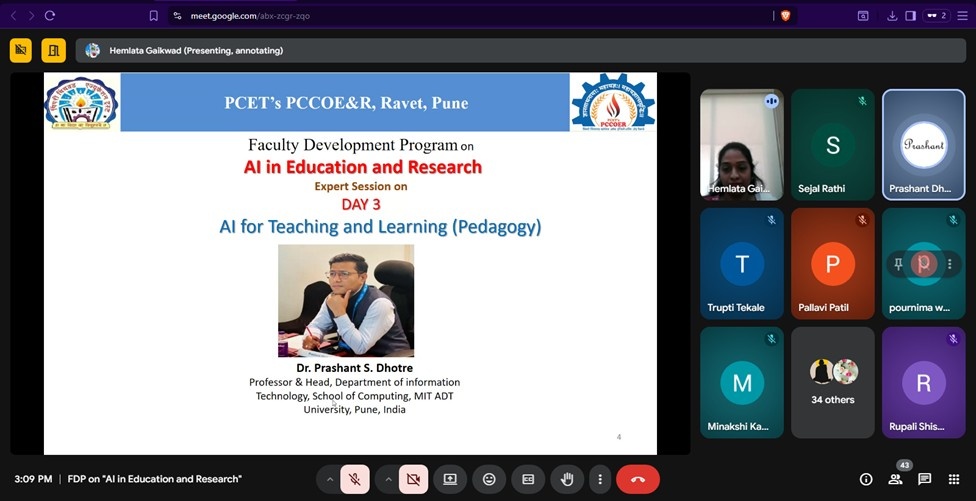Click the meet.google.com address bar
Image resolution: width=976 pixels, height=501 pixels.
tap(450, 16)
